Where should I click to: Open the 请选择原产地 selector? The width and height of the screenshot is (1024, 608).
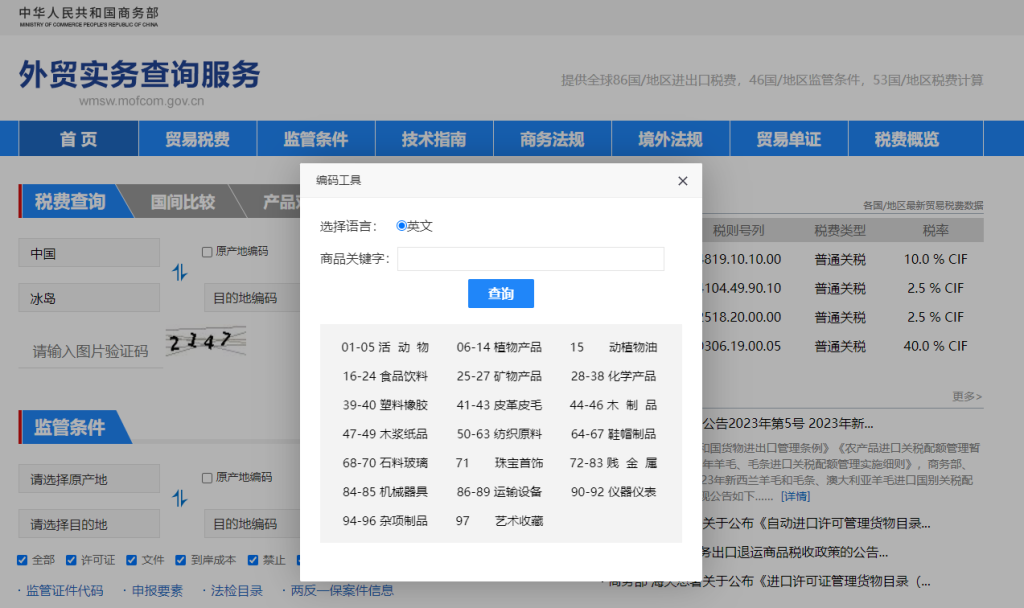click(x=89, y=479)
